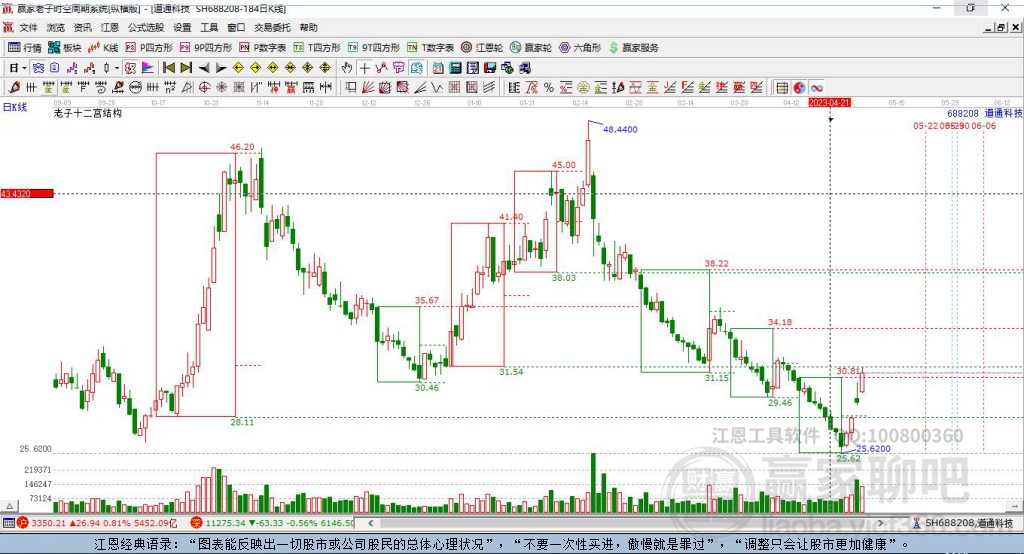Click the Shanghai index 3350.21 status entry

pyautogui.click(x=97, y=523)
